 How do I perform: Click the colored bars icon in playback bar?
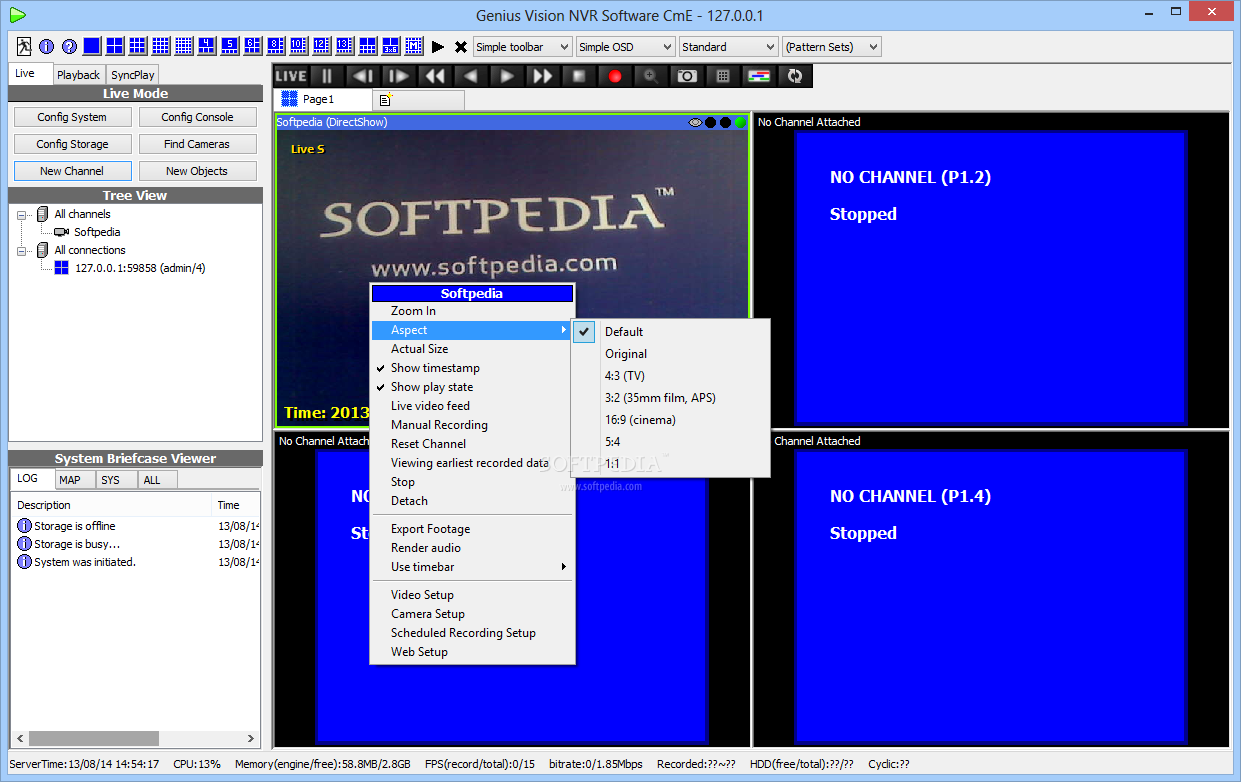[759, 75]
